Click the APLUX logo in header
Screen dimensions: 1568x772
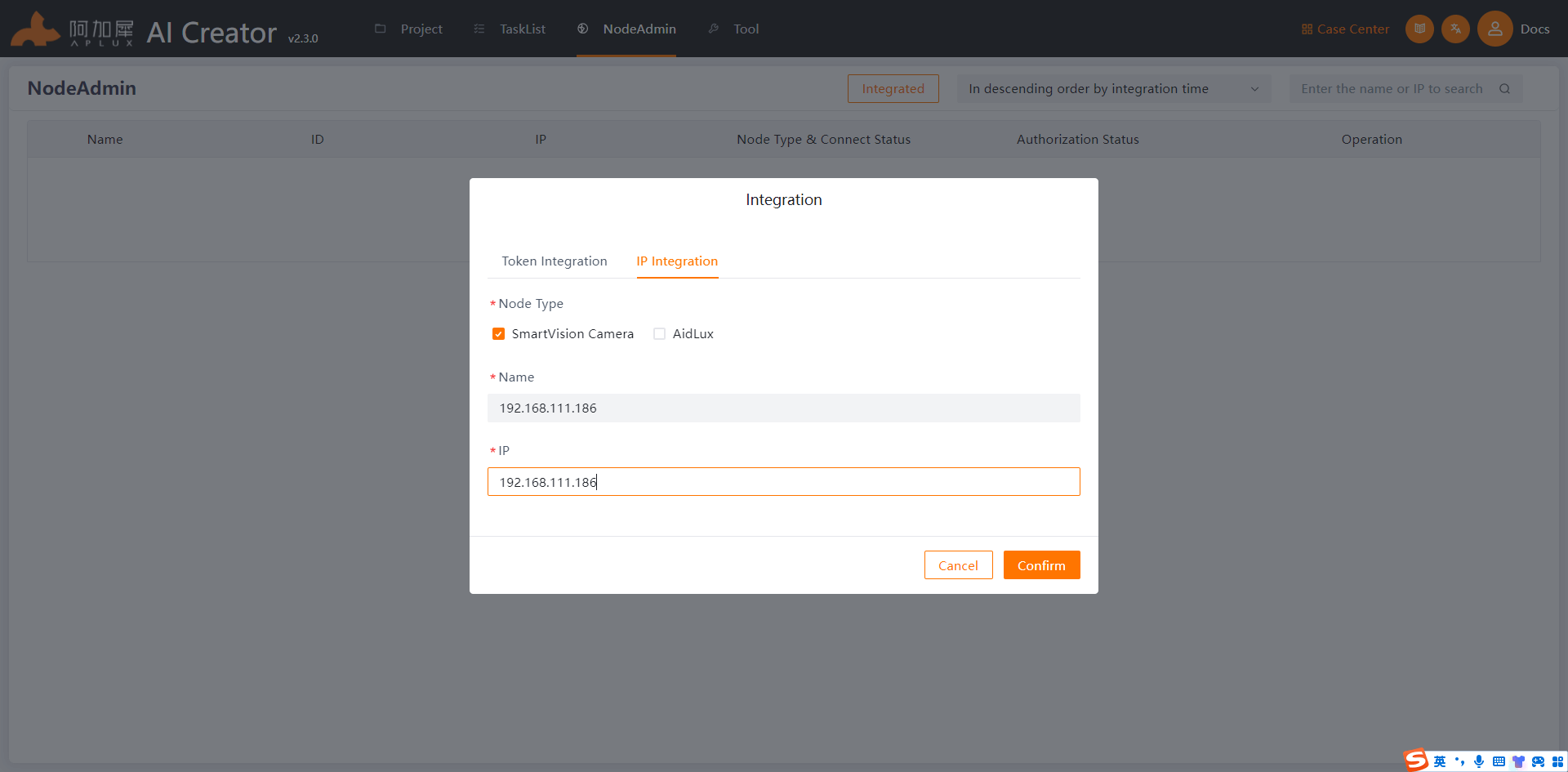click(x=72, y=30)
